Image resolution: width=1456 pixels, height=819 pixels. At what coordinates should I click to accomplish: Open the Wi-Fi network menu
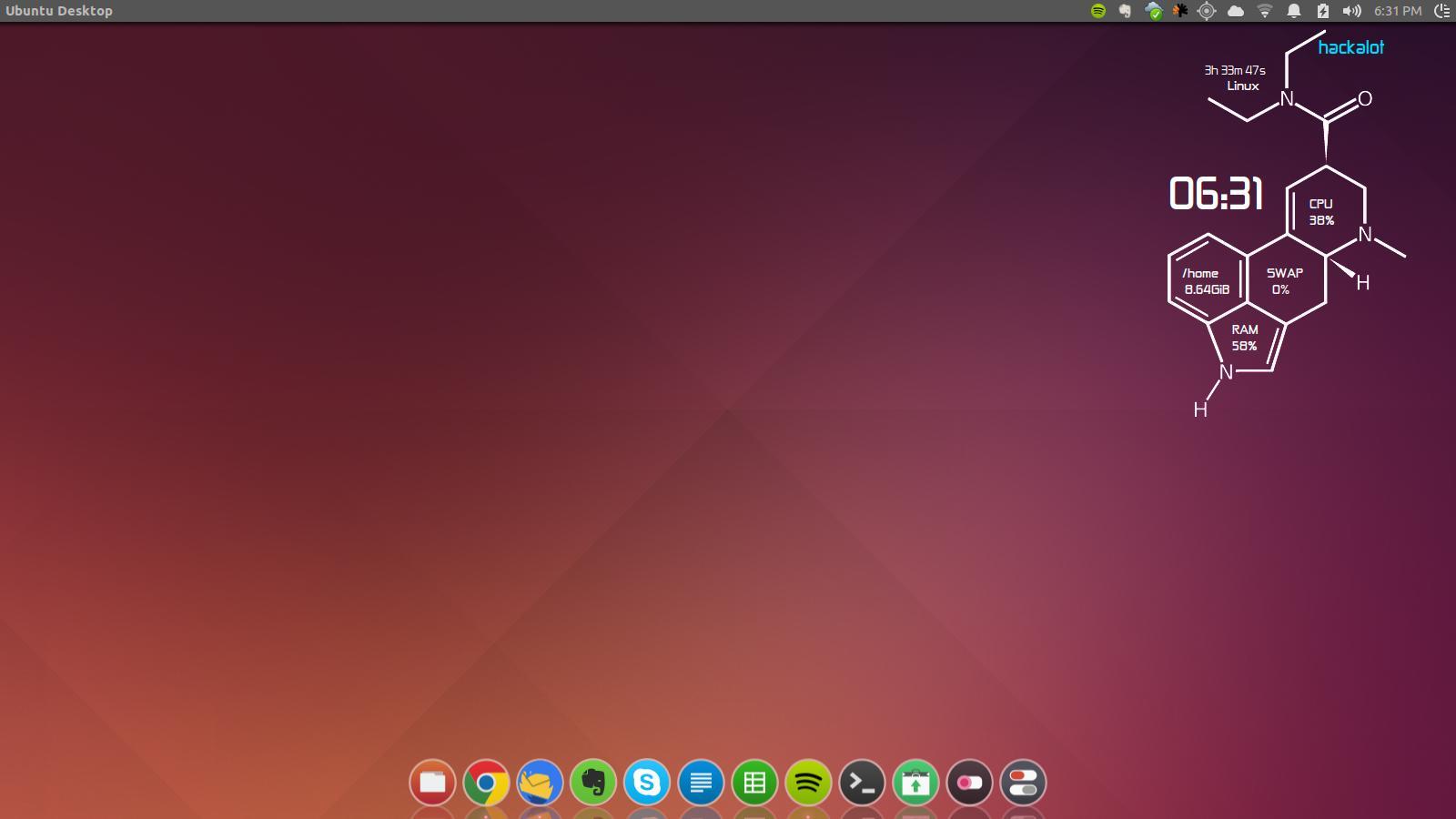[x=1264, y=12]
